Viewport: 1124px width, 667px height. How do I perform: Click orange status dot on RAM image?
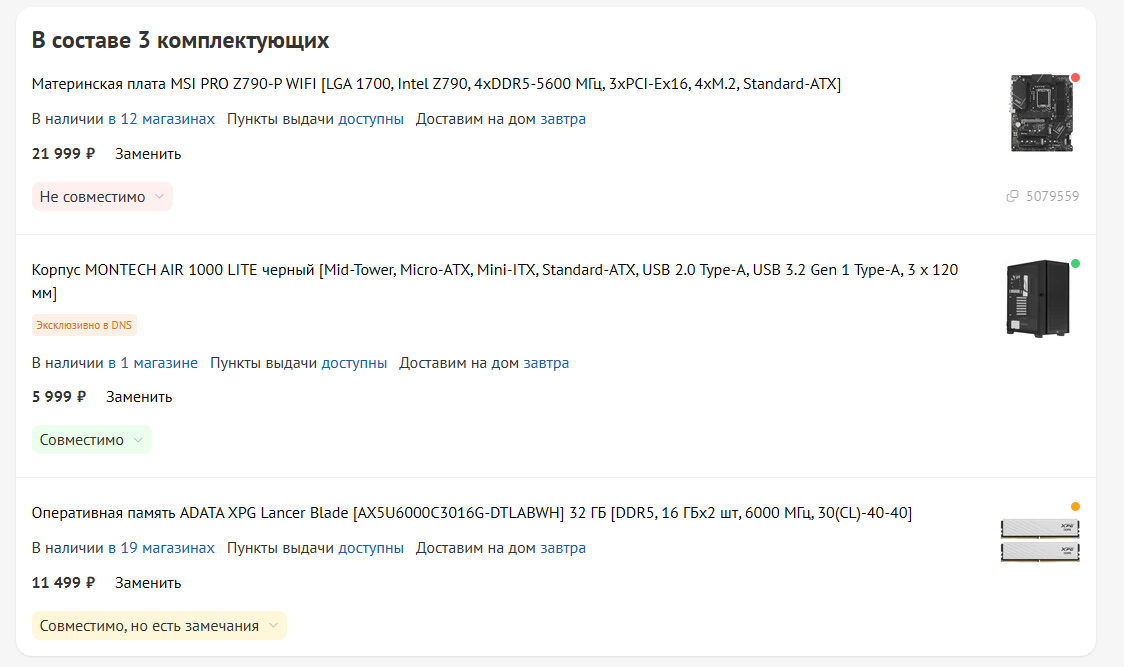pos(1075,506)
